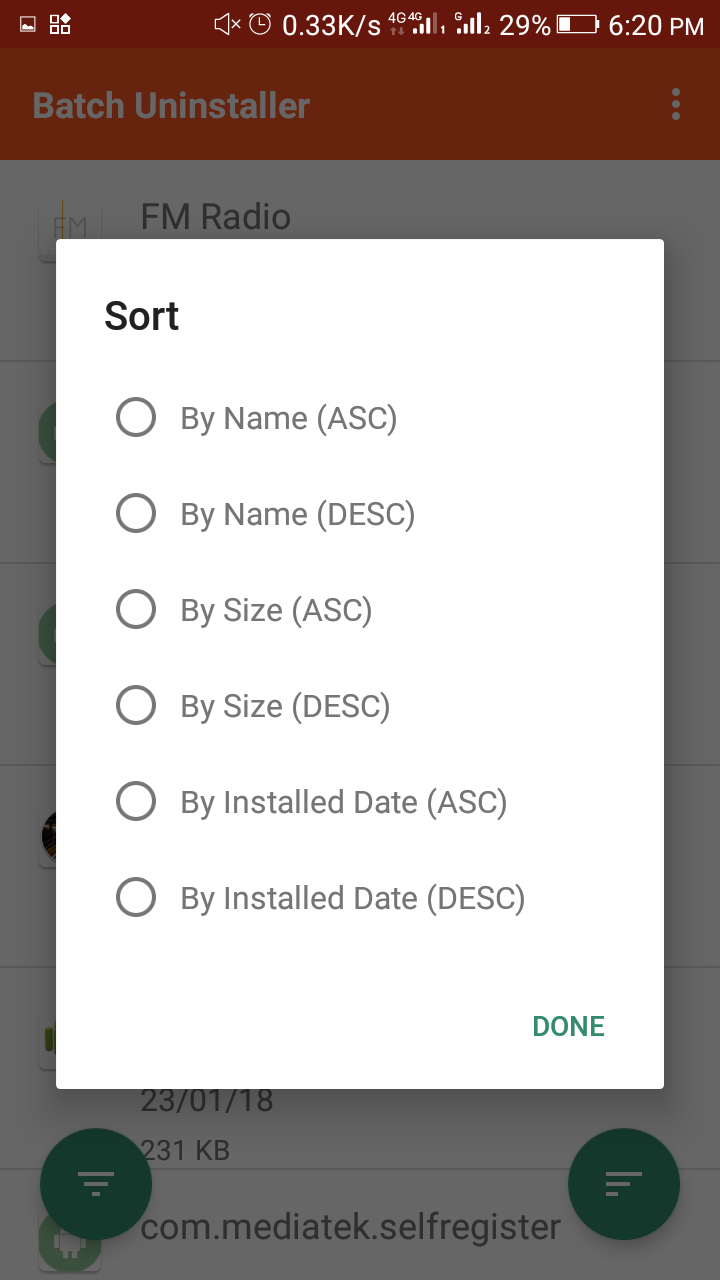Tap the picture notification icon
The image size is (720, 1280).
click(x=28, y=24)
